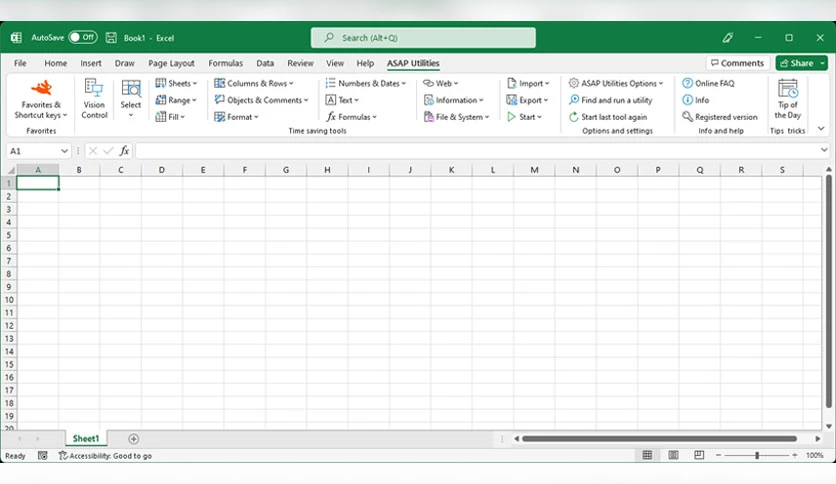Expand Columns & Rows utilities
The width and height of the screenshot is (836, 484).
click(x=254, y=83)
